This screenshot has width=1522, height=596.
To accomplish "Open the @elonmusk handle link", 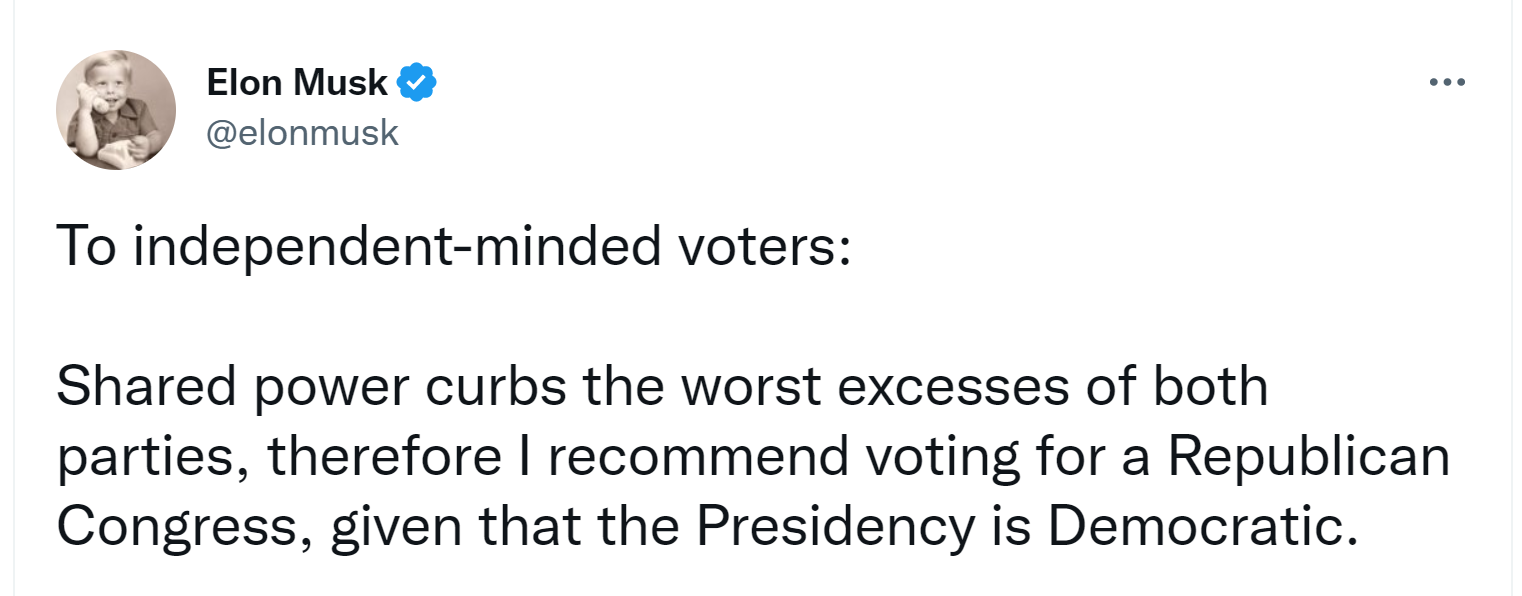I will [303, 132].
